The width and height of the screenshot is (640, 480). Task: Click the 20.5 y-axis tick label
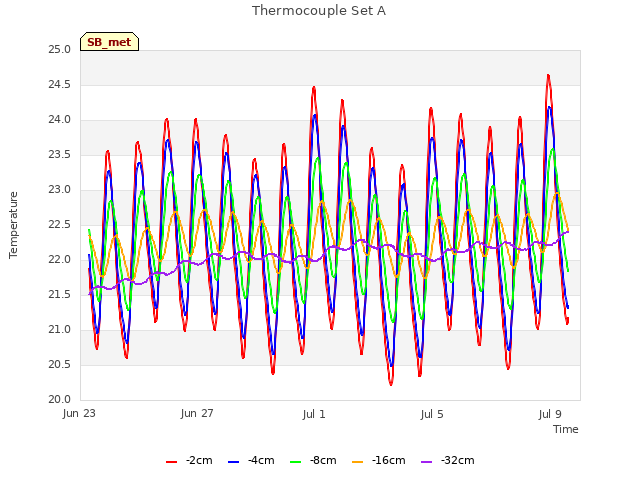click(x=60, y=364)
